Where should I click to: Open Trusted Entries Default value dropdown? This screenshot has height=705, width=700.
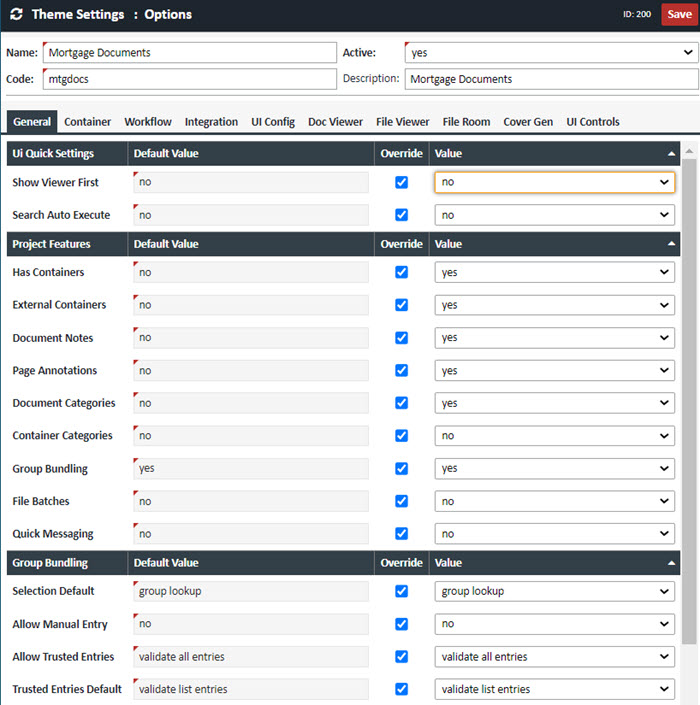[x=554, y=689]
